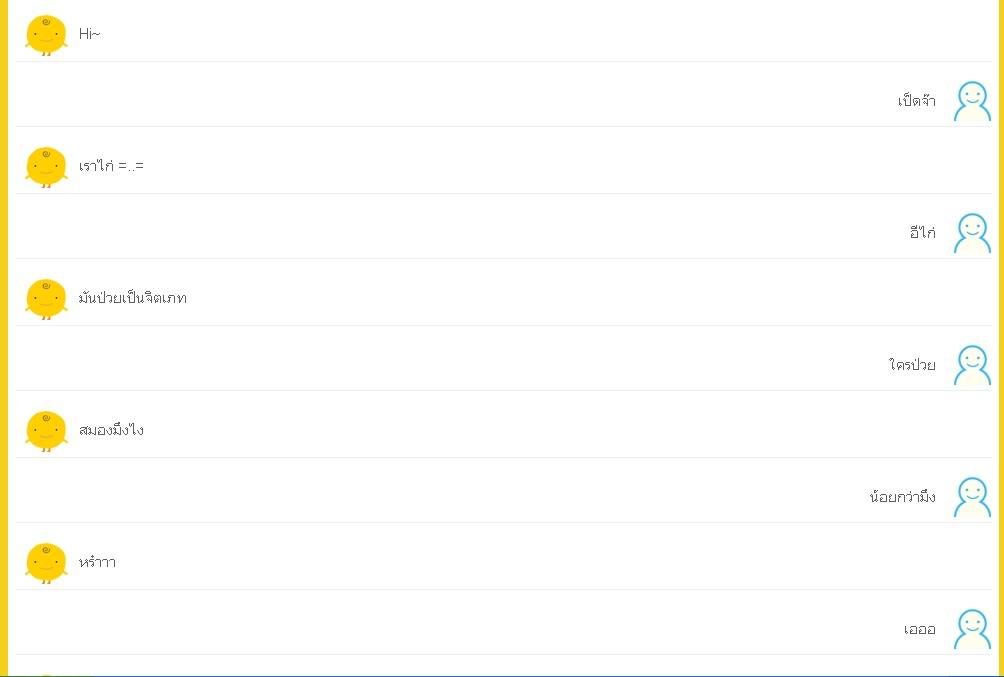Select the user message "ใครป่วย"
This screenshot has height=677, width=1004.
(x=912, y=364)
